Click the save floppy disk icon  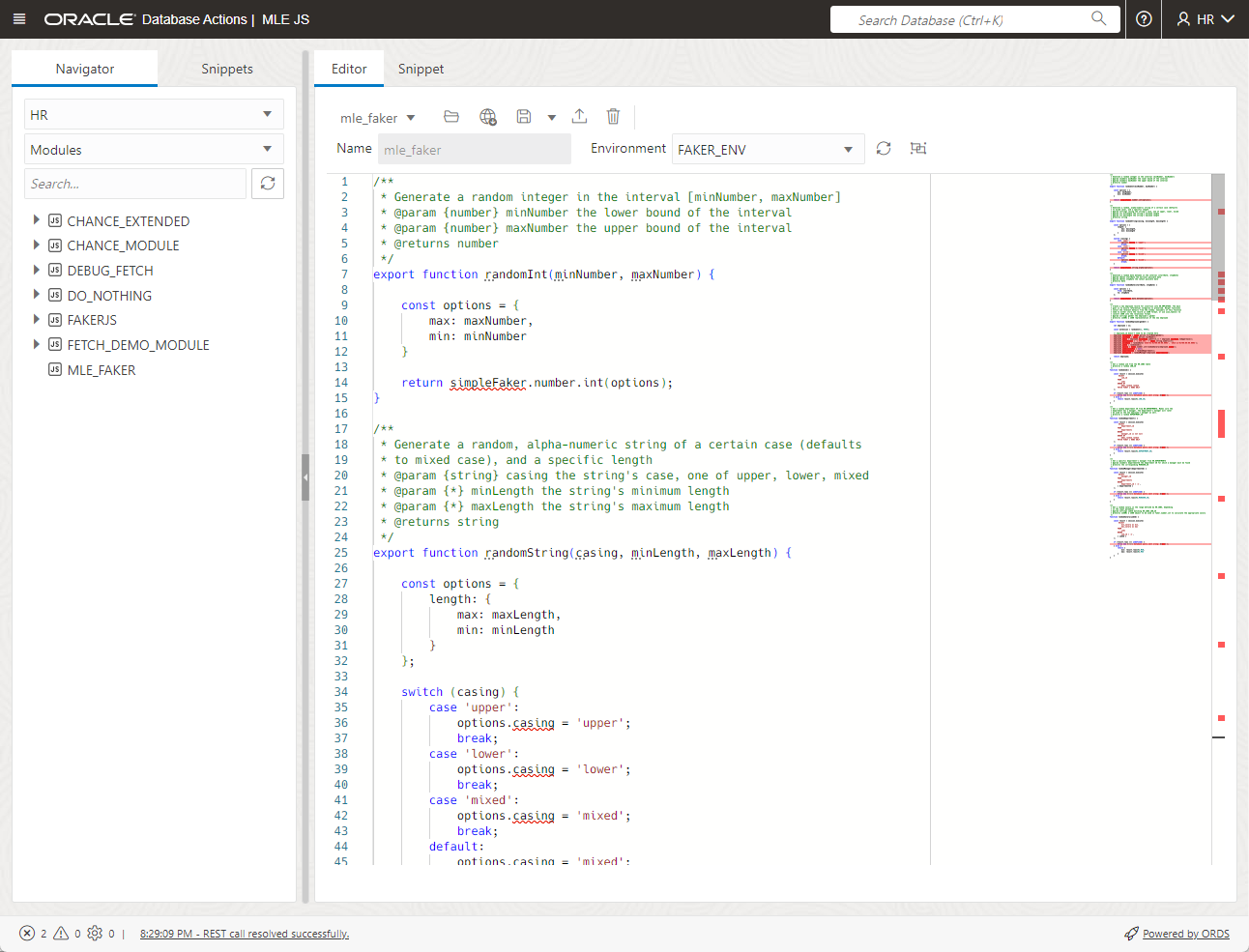[524, 117]
